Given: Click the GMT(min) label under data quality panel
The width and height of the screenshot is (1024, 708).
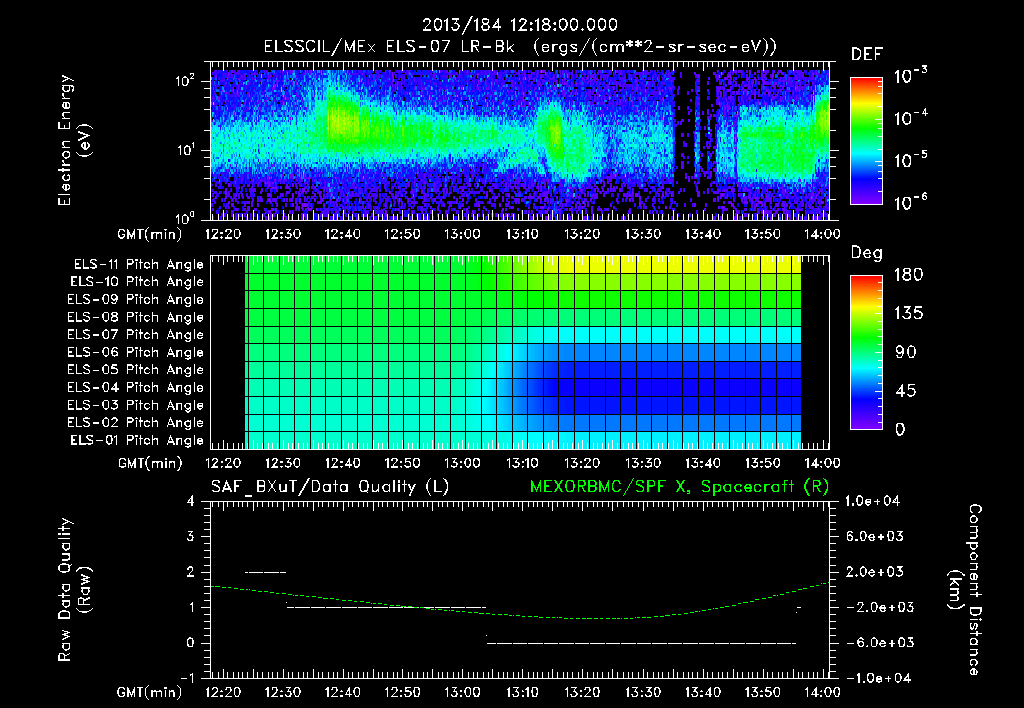Looking at the screenshot, I should click(x=150, y=692).
